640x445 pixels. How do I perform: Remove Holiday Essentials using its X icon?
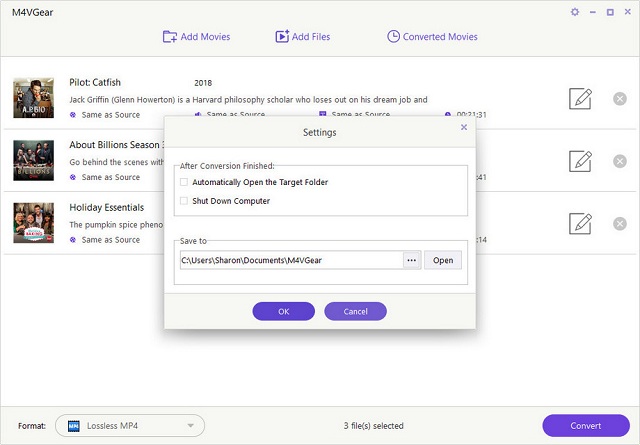coord(619,223)
